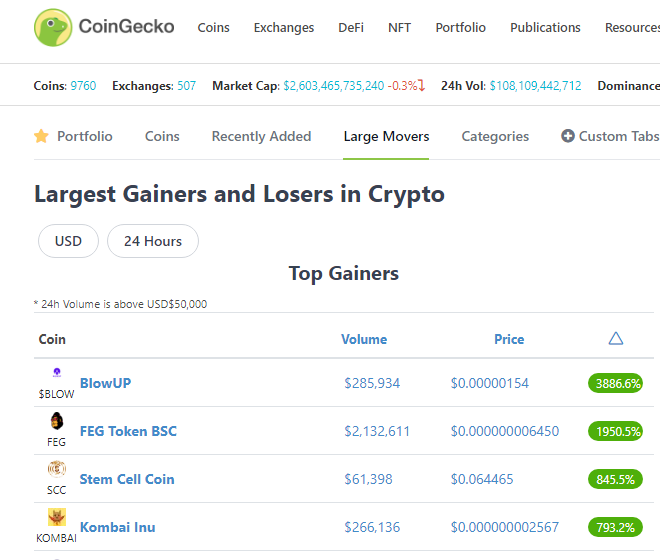Open the 24 Hours time range selector

click(153, 241)
